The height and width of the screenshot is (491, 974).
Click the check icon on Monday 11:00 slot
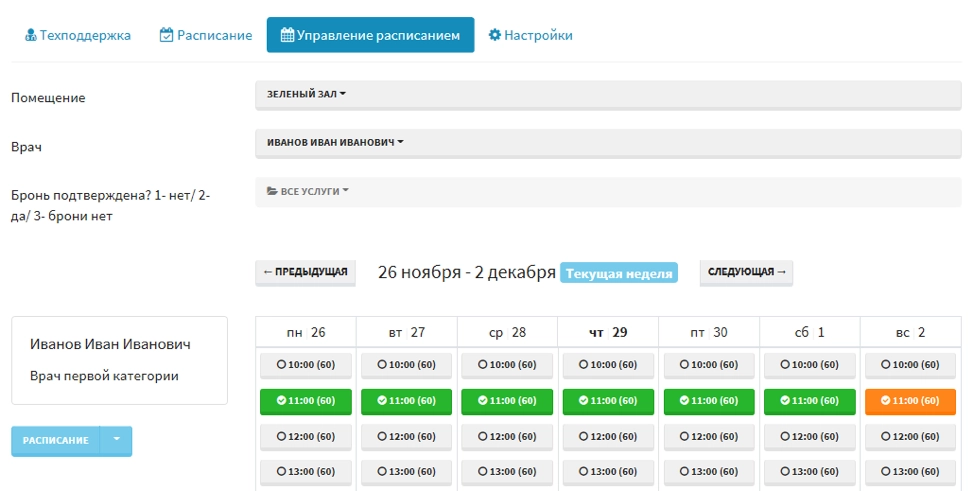pyautogui.click(x=281, y=401)
